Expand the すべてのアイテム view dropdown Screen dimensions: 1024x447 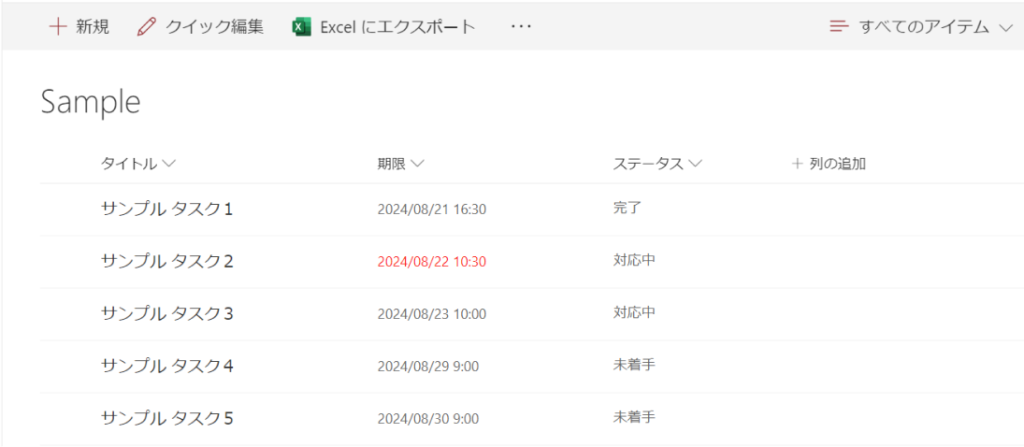pos(1005,28)
